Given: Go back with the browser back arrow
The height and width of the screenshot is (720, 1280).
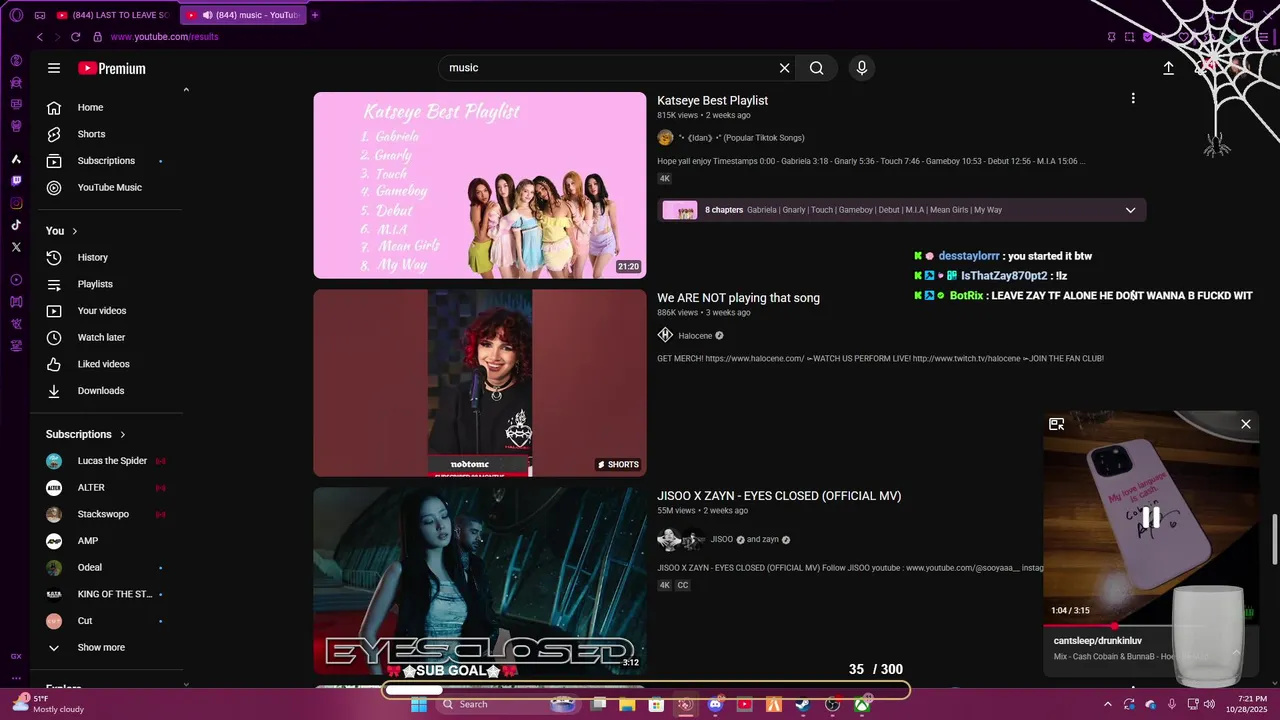Looking at the screenshot, I should coord(40,37).
